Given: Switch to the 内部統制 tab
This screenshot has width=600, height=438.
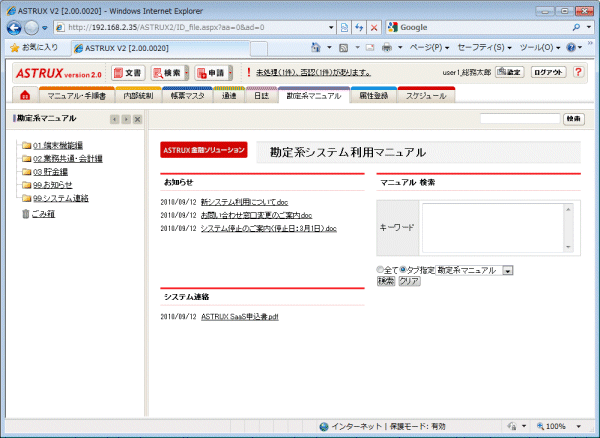Looking at the screenshot, I should point(138,95).
